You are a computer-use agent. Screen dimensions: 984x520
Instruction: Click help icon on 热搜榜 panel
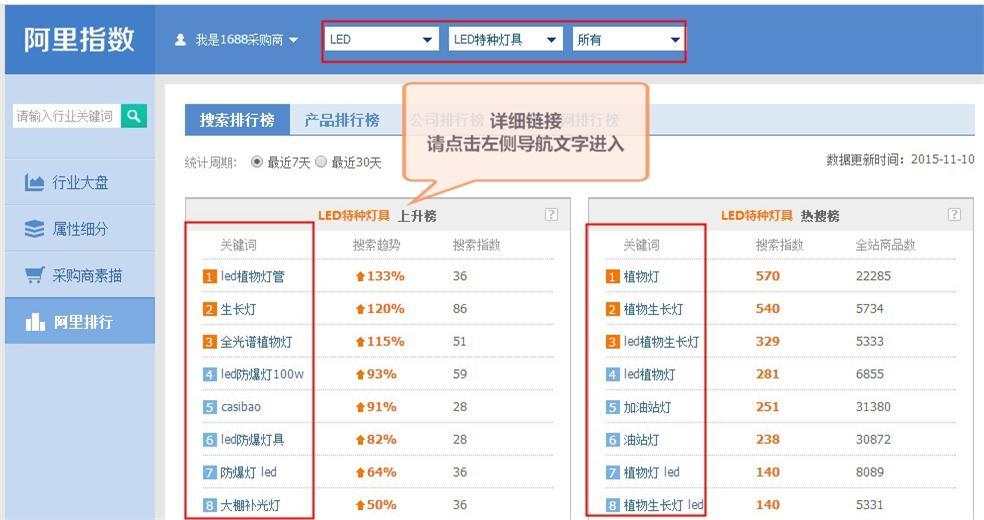click(x=954, y=215)
